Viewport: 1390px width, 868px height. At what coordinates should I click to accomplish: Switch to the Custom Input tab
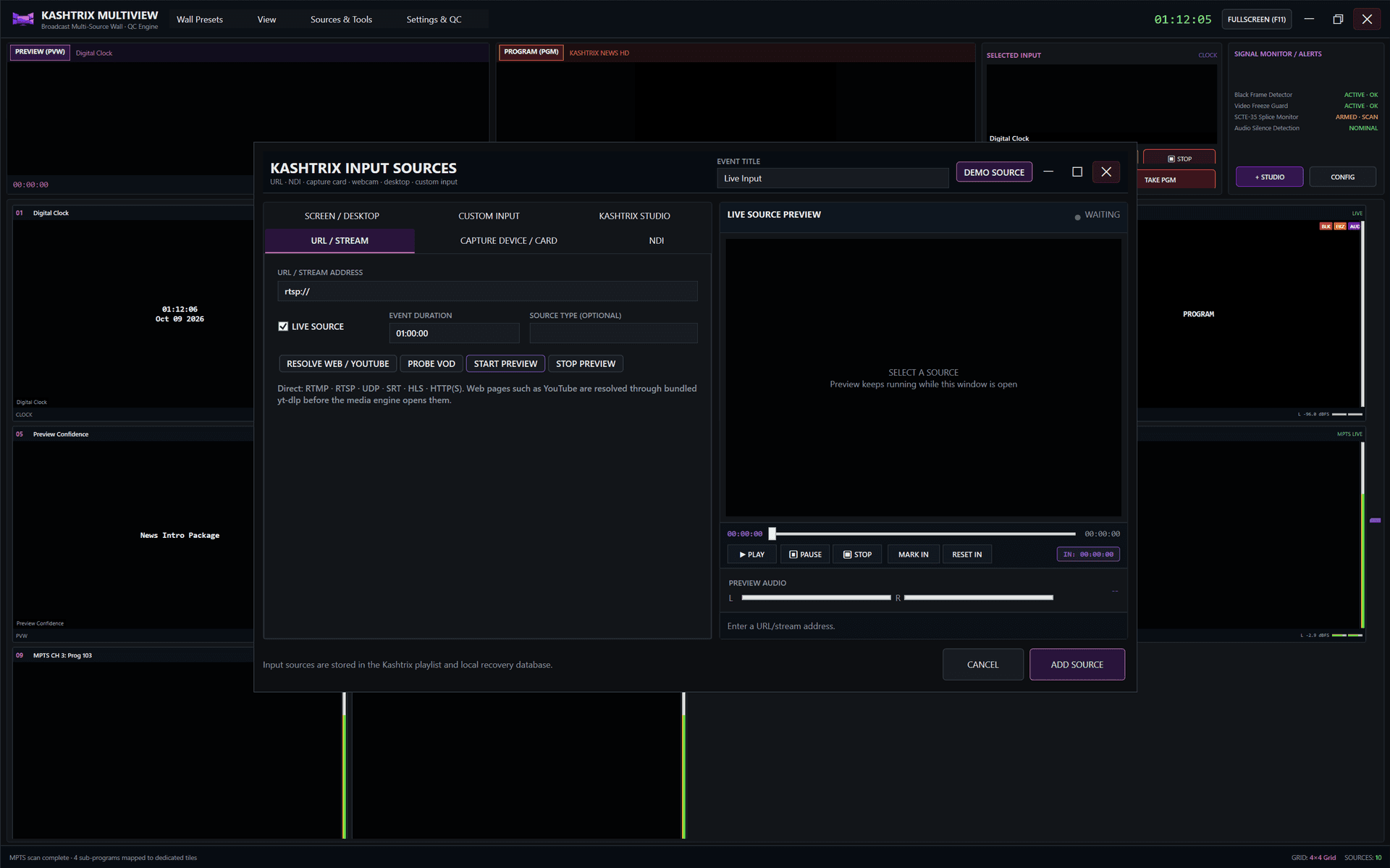[489, 216]
